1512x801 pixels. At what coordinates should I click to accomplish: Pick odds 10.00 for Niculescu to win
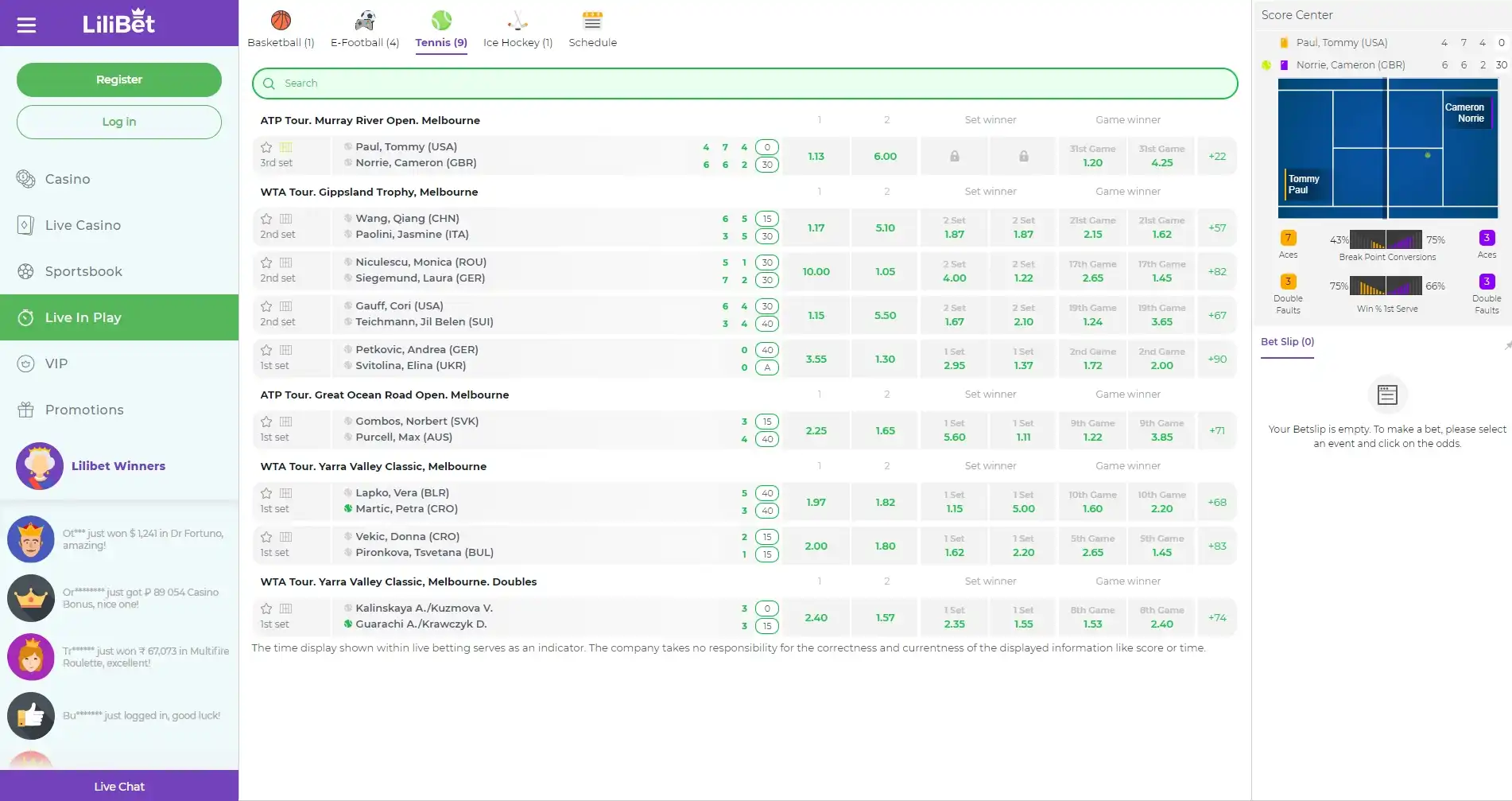pyautogui.click(x=816, y=271)
